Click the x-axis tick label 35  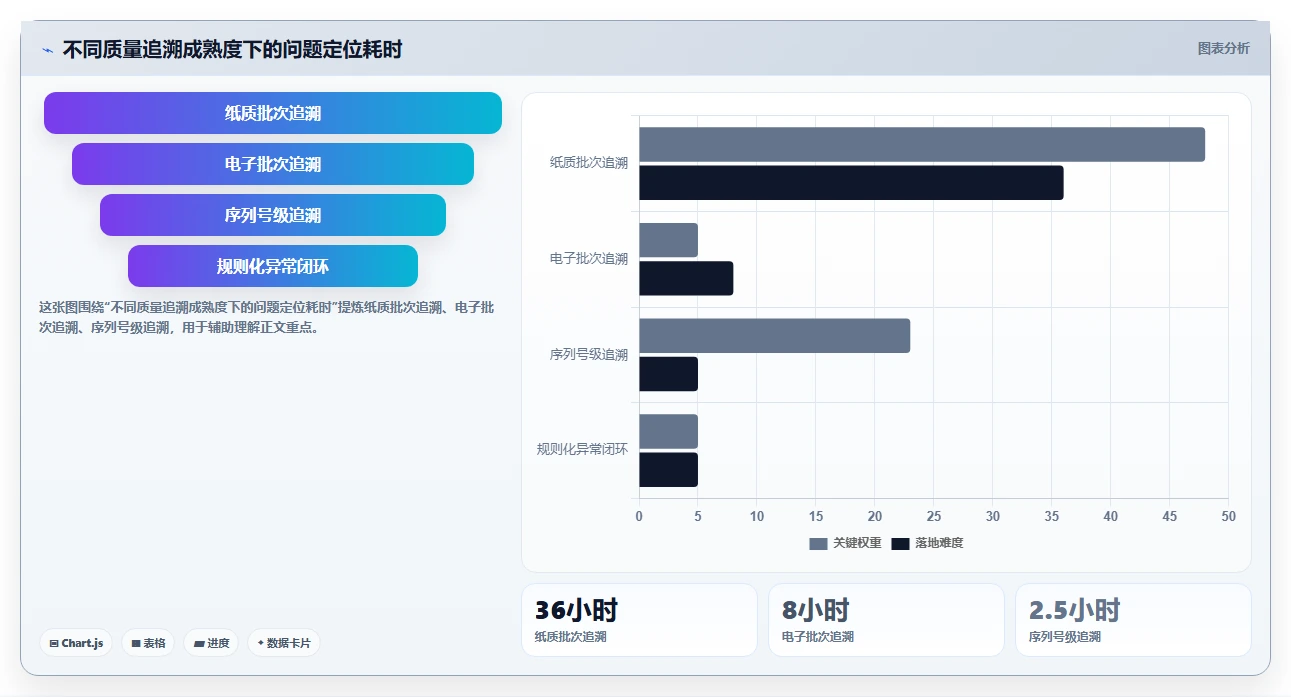tap(1052, 516)
